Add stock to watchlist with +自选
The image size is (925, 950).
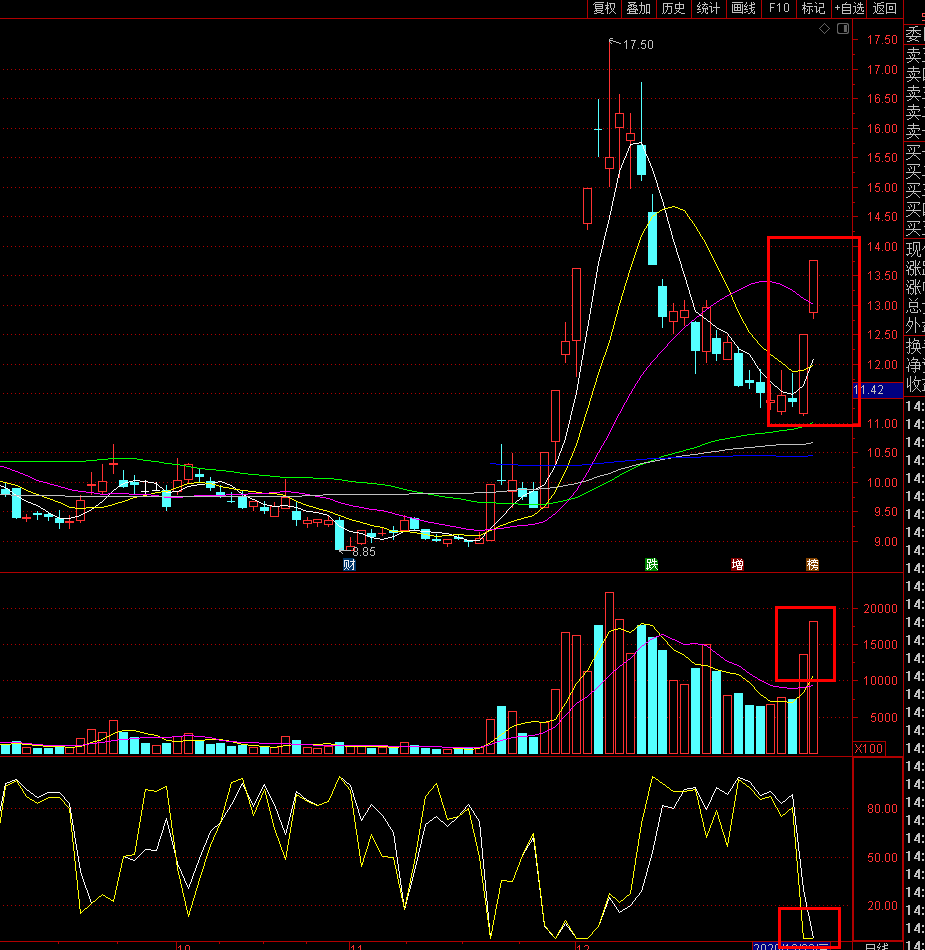(x=849, y=8)
